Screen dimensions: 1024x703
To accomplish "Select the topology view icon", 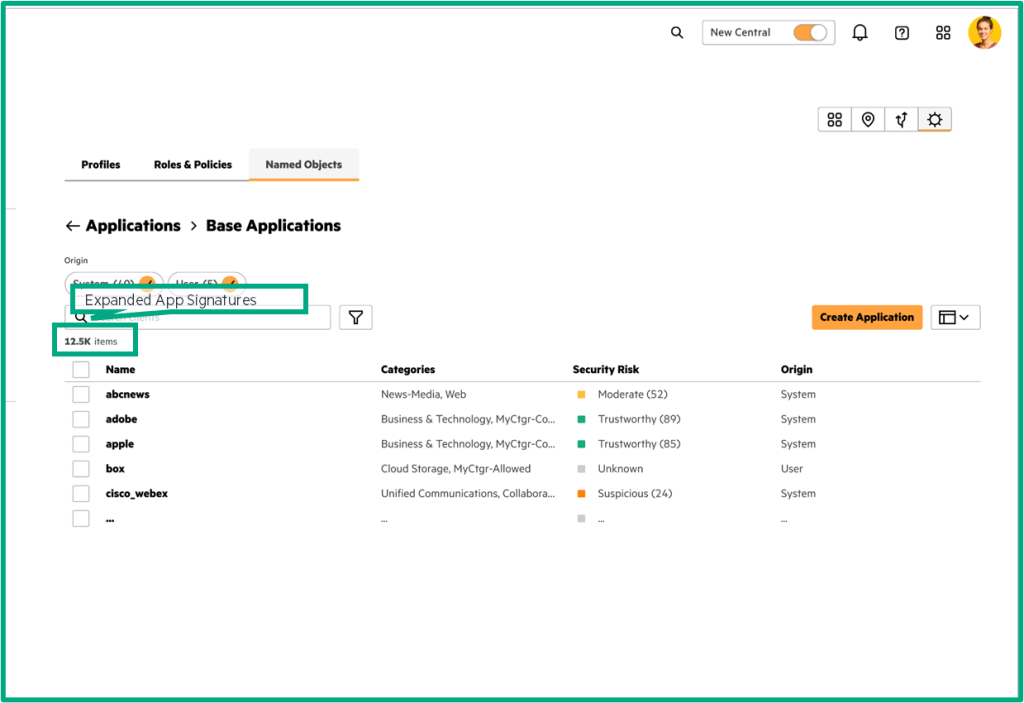I will pos(901,120).
